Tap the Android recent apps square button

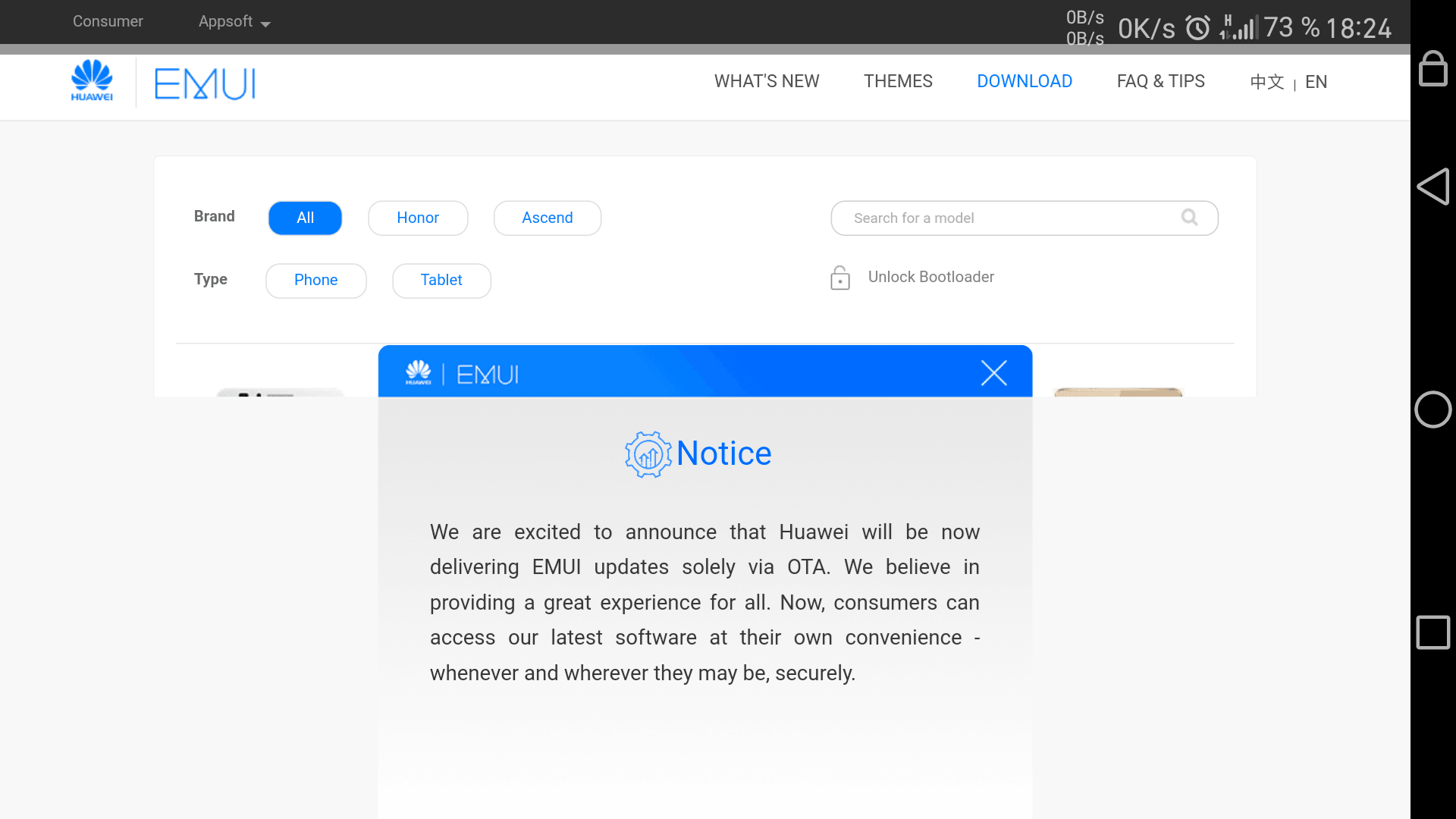(1432, 632)
